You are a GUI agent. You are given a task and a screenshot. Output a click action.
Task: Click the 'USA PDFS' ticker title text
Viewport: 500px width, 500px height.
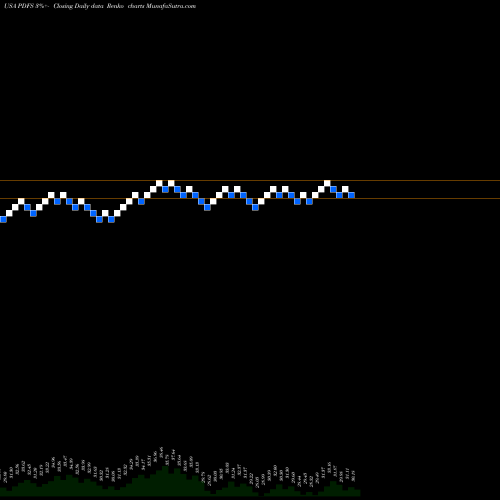point(19,6)
